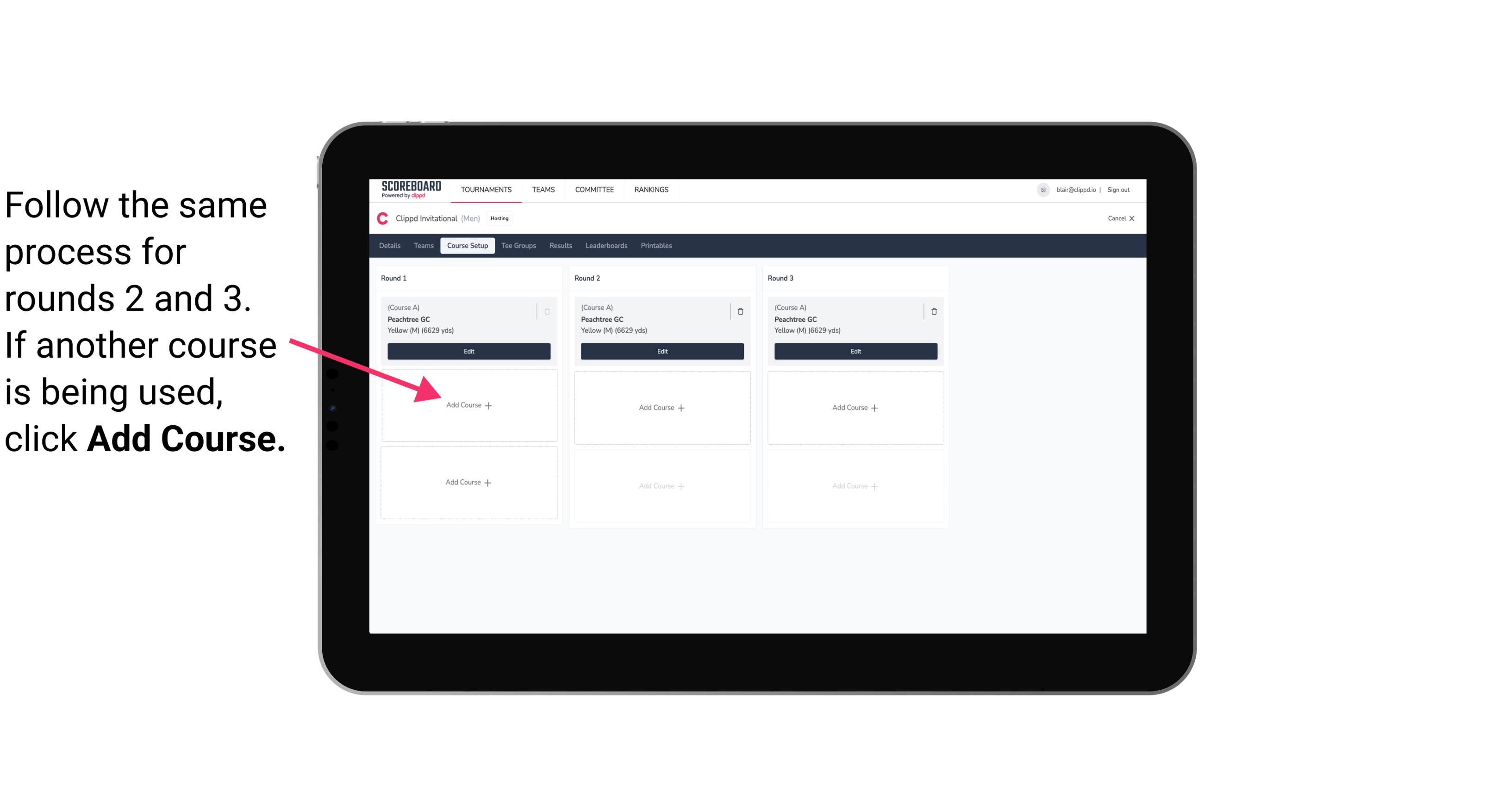The height and width of the screenshot is (812, 1510).
Task: Click the delete icon for Round 2 course
Action: [x=741, y=310]
